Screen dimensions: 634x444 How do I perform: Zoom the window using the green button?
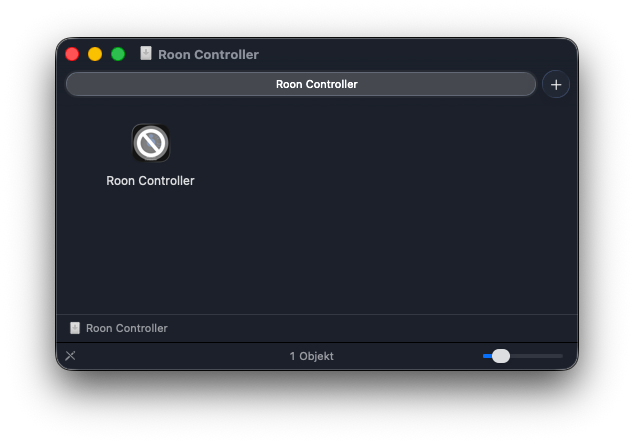pos(118,54)
